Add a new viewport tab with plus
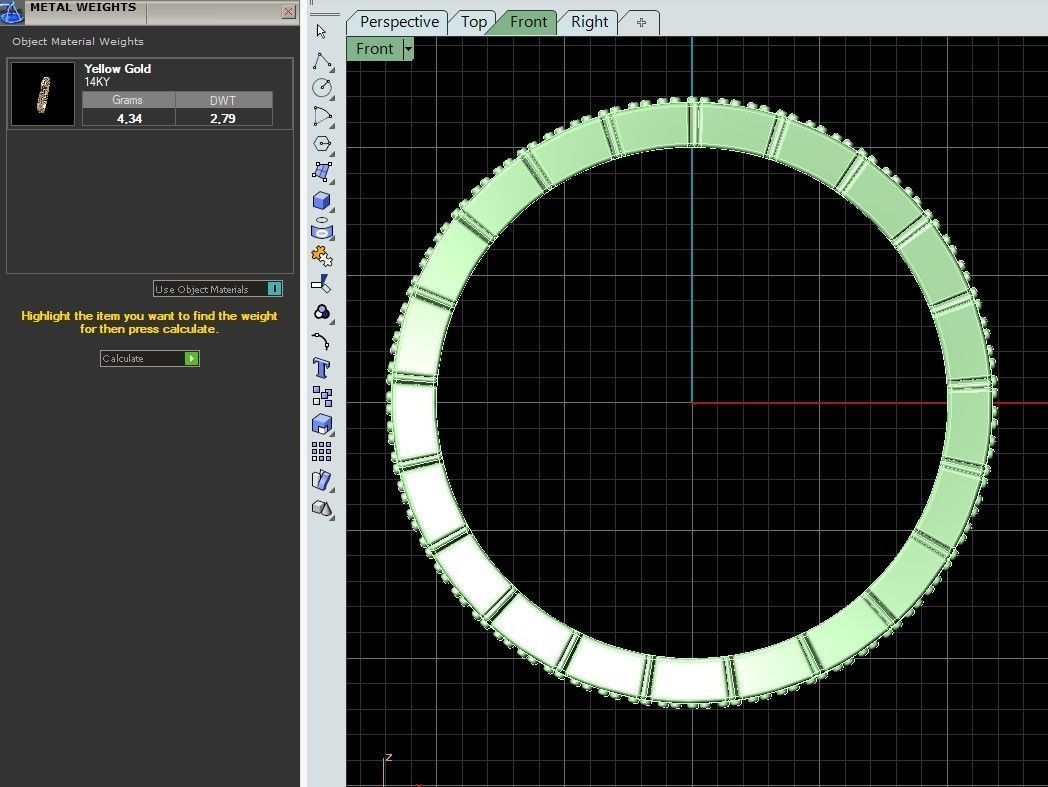This screenshot has height=787, width=1048. tap(642, 22)
